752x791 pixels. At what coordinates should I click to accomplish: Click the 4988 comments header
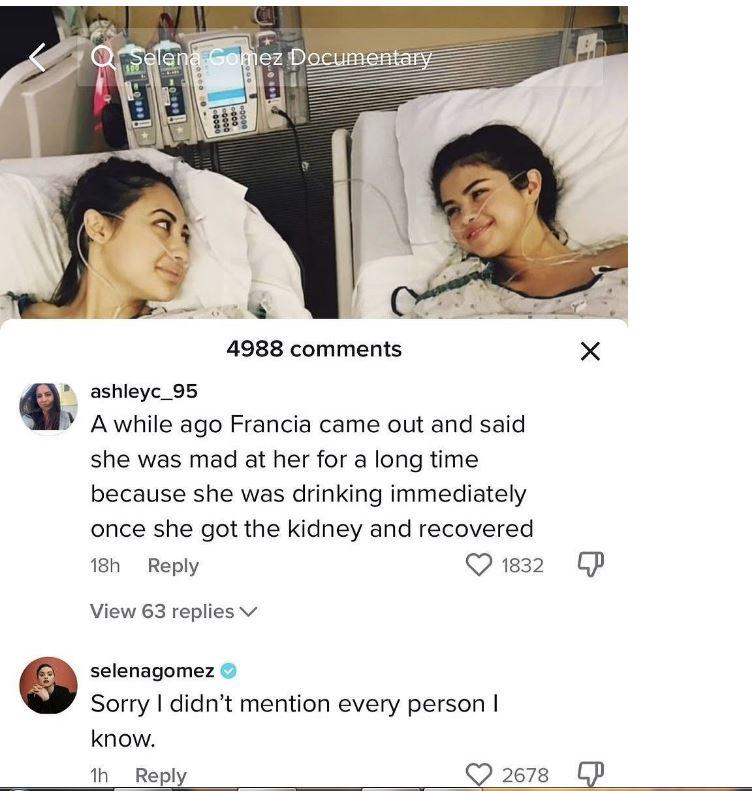coord(314,349)
